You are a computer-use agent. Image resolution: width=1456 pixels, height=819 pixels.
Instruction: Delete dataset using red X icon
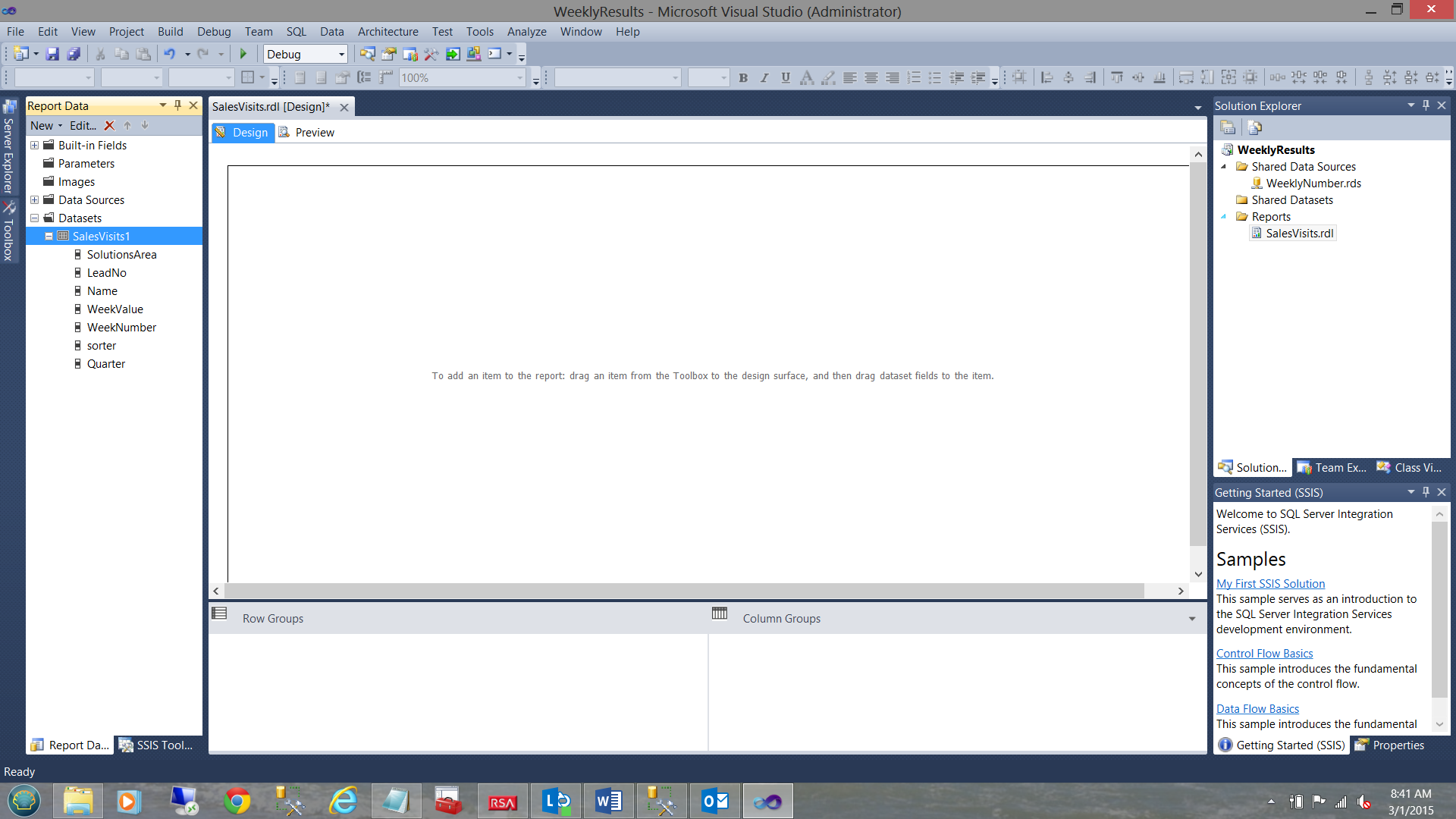point(109,126)
